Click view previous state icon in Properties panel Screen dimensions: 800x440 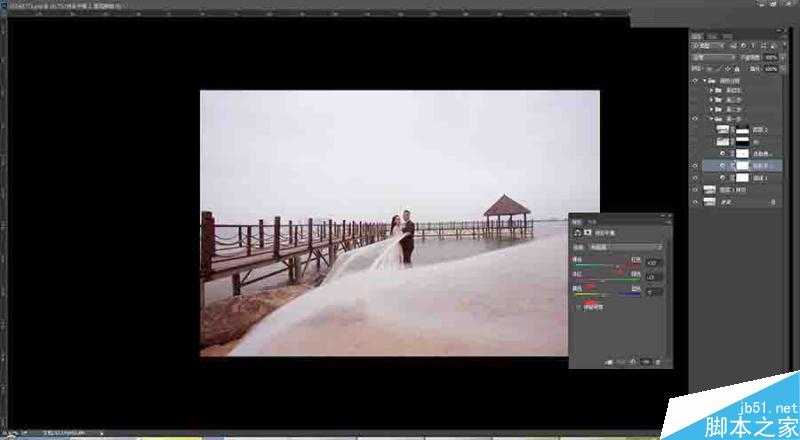621,360
